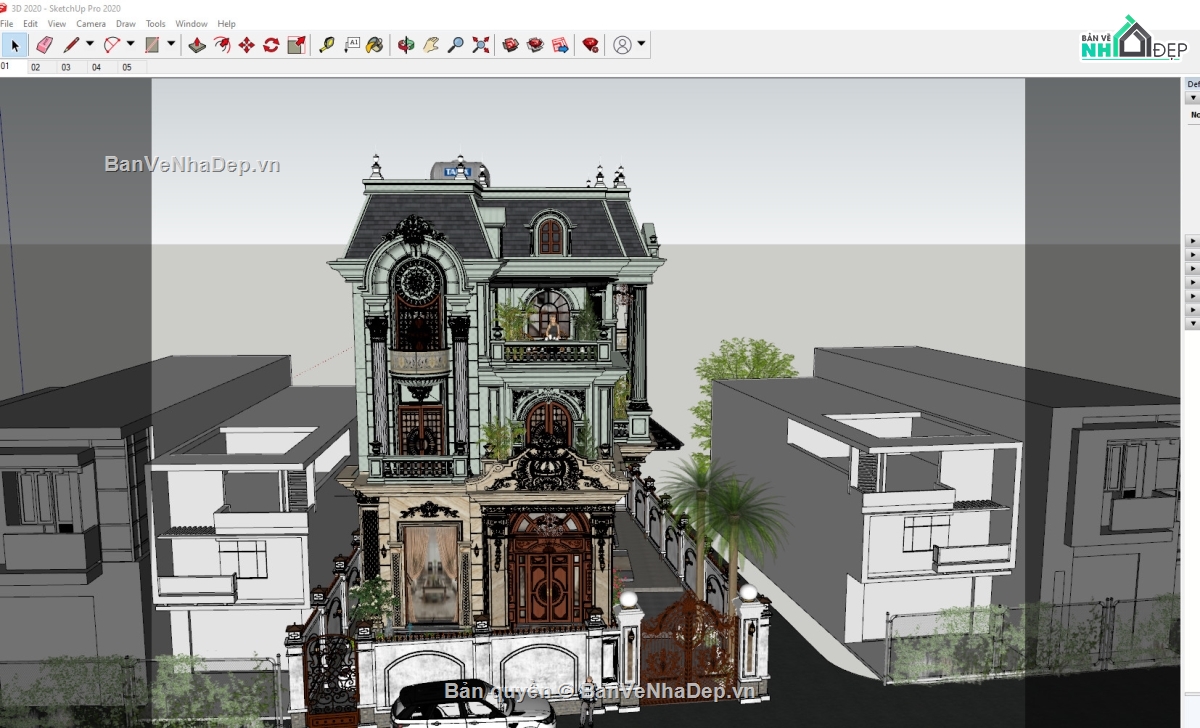
Task: Toggle the Select arrow tool on
Action: (14, 45)
